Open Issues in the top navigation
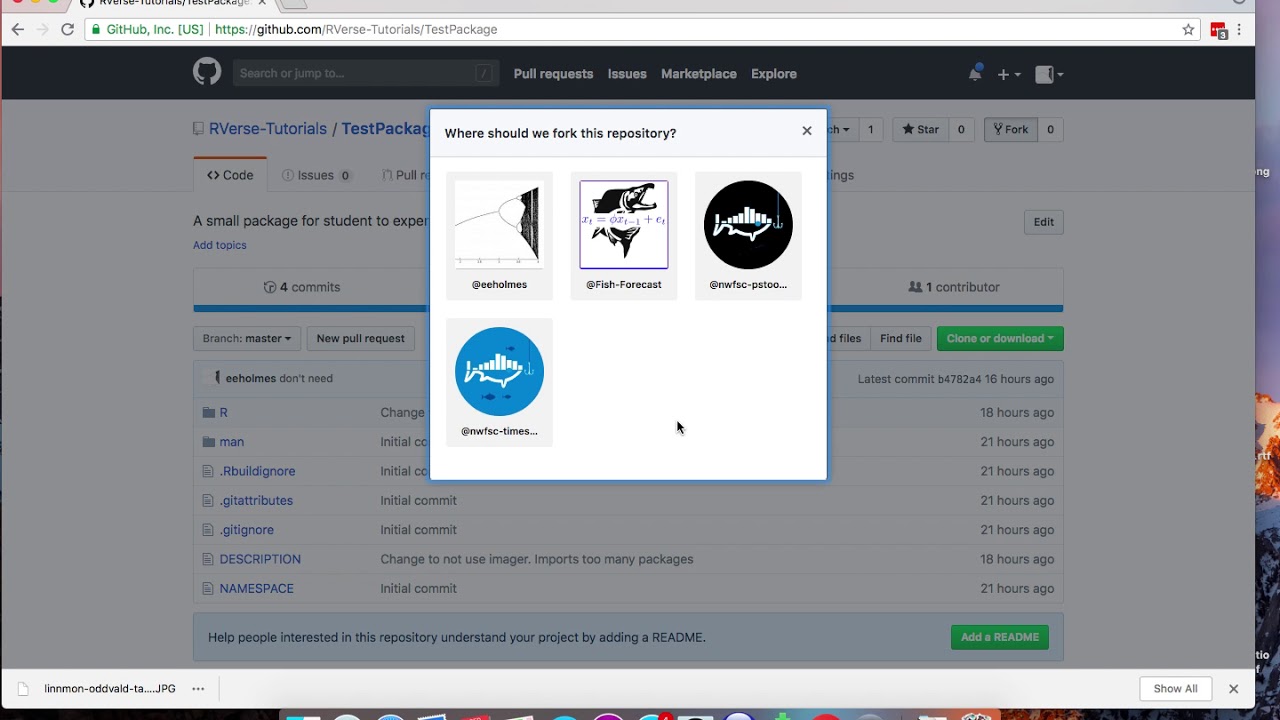The image size is (1280, 720). (x=627, y=74)
